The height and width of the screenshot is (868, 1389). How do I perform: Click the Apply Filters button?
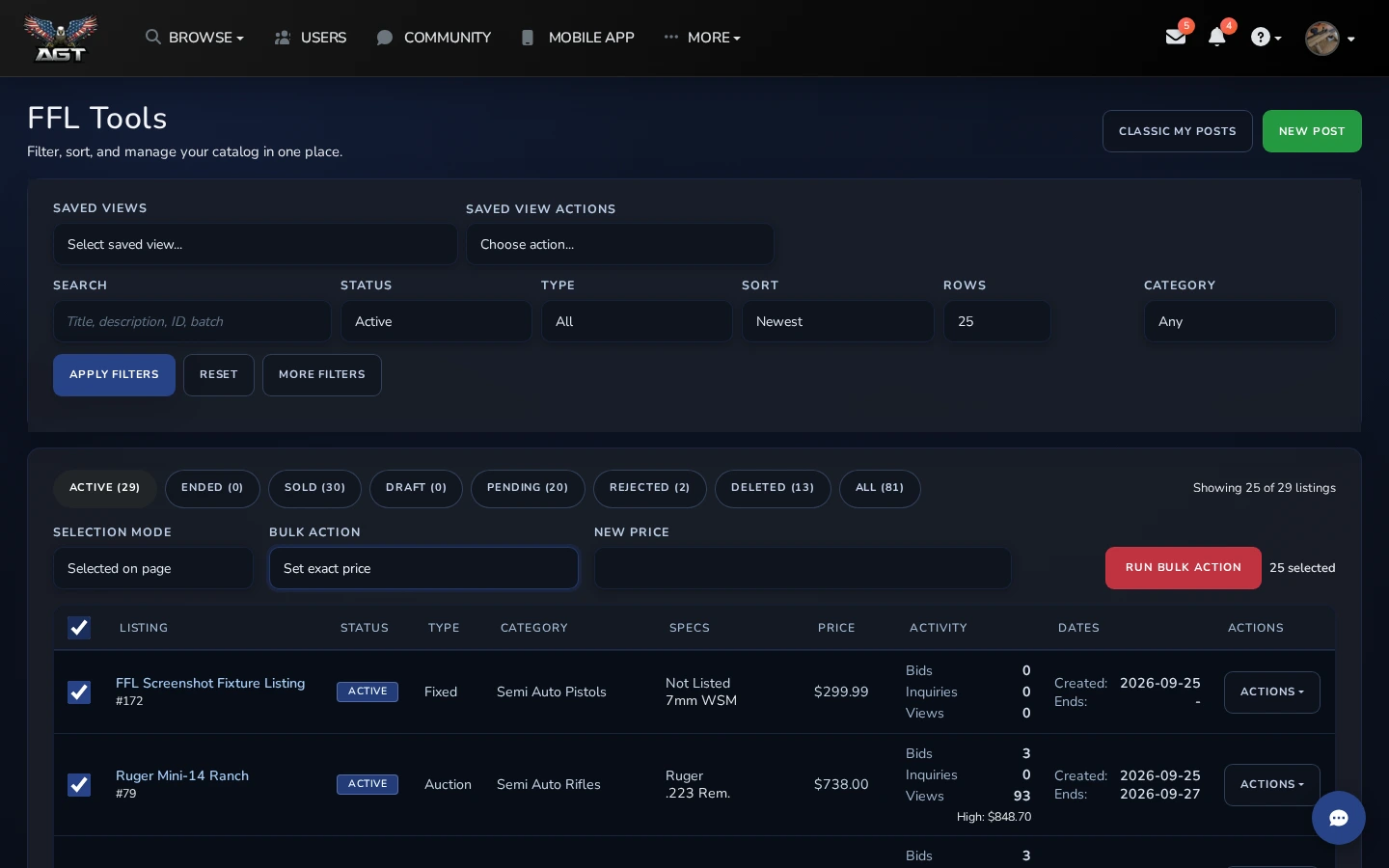click(114, 375)
